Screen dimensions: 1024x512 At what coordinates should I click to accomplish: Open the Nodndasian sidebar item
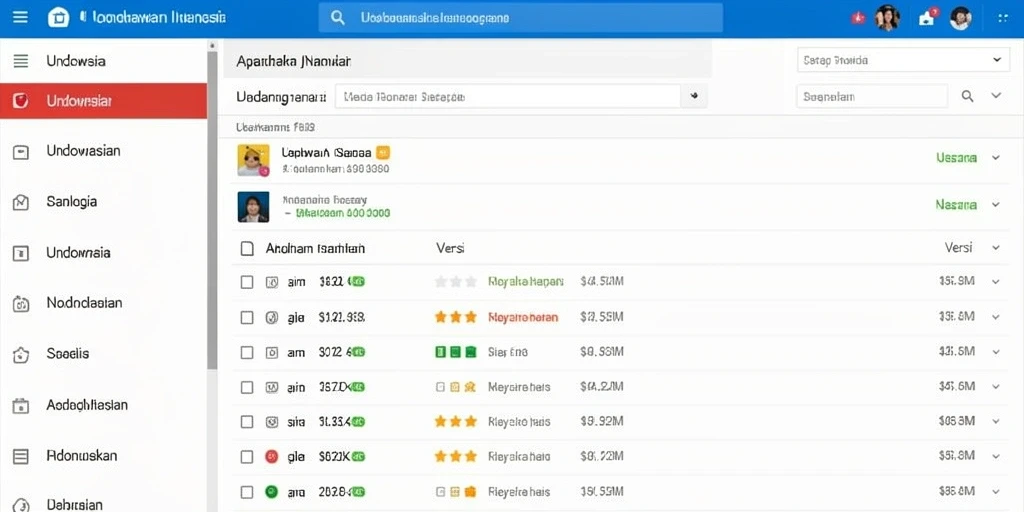pos(103,303)
